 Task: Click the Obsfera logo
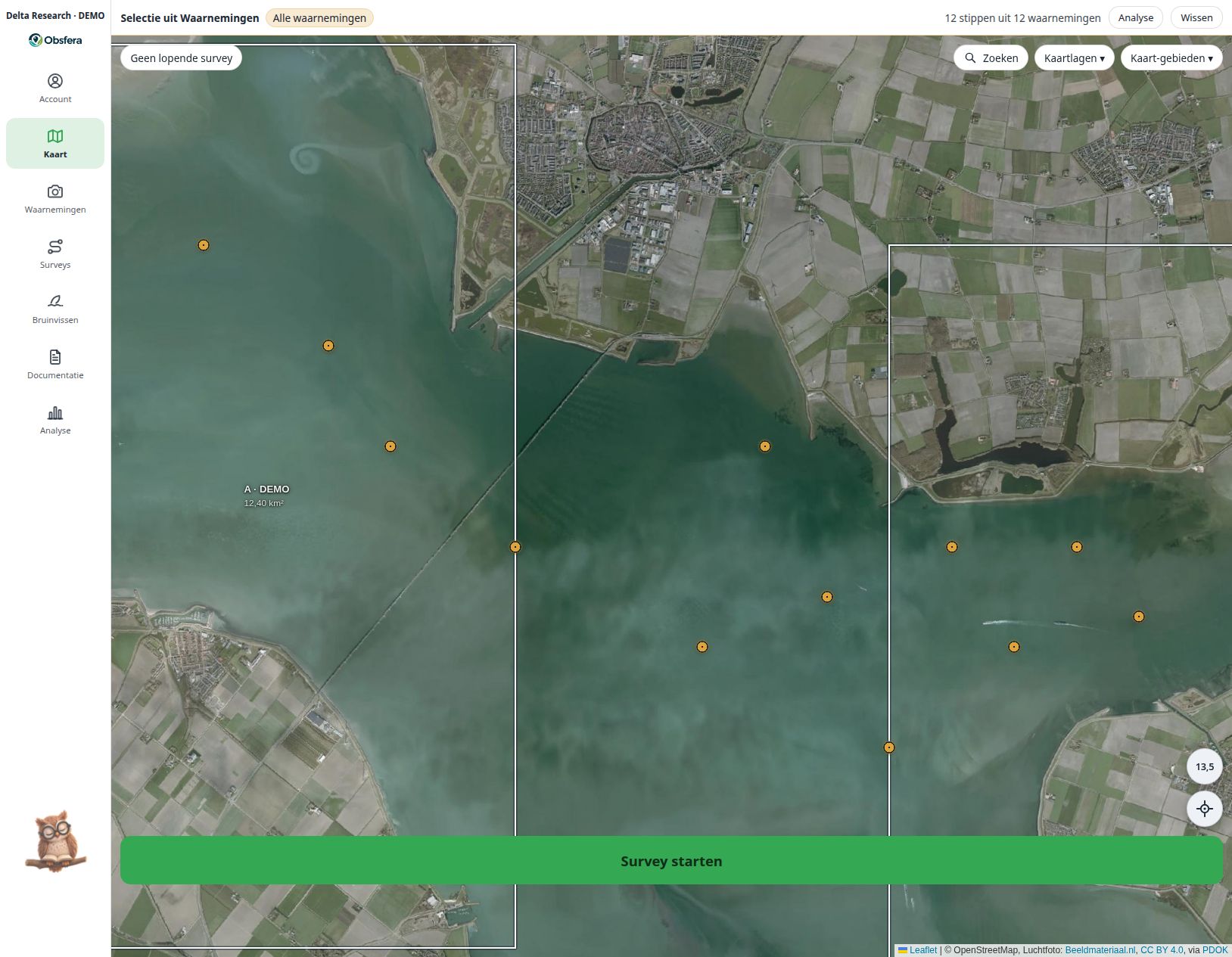click(x=55, y=40)
